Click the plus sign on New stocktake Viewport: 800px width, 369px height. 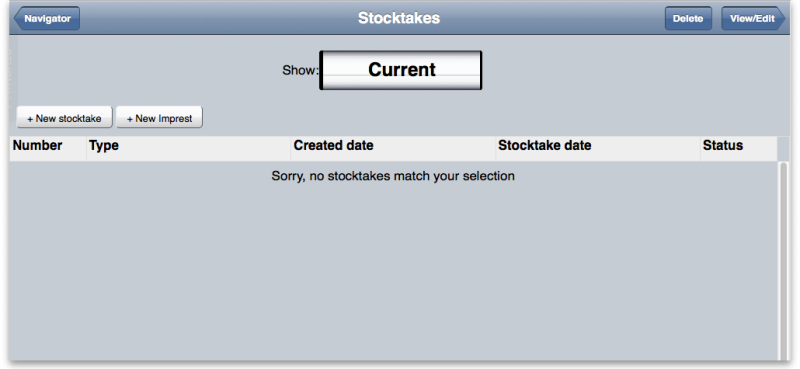(30, 119)
